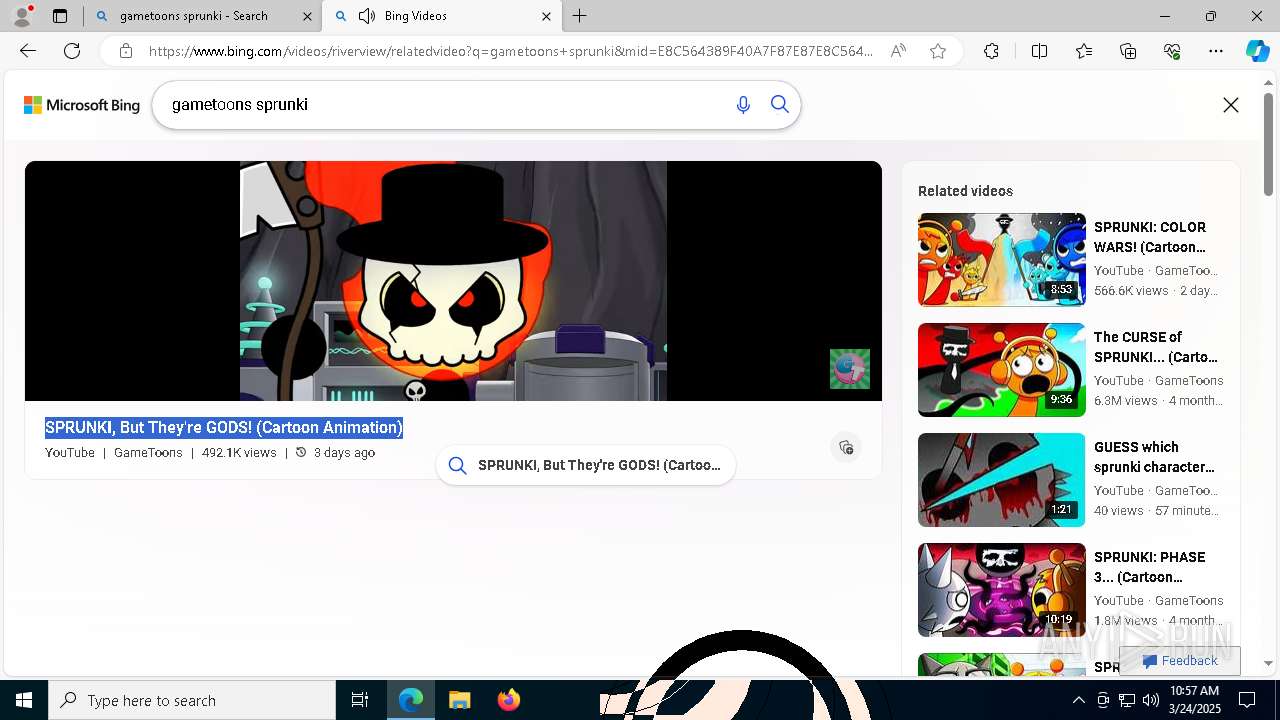
Task: Open the notification center icon
Action: pyautogui.click(x=1247, y=700)
